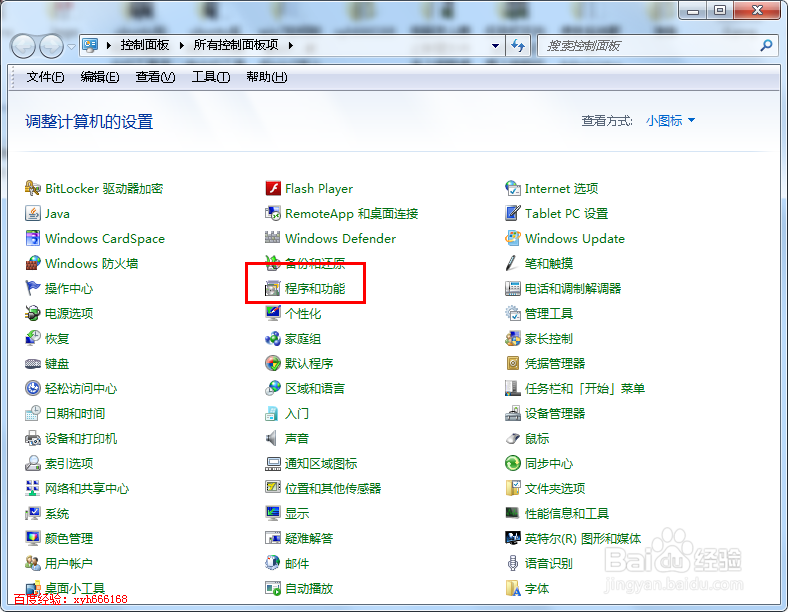Open 电源选项 icon
This screenshot has height=612, width=788.
(33, 314)
